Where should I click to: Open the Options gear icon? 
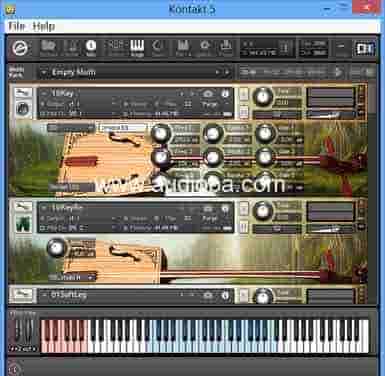coord(205,48)
